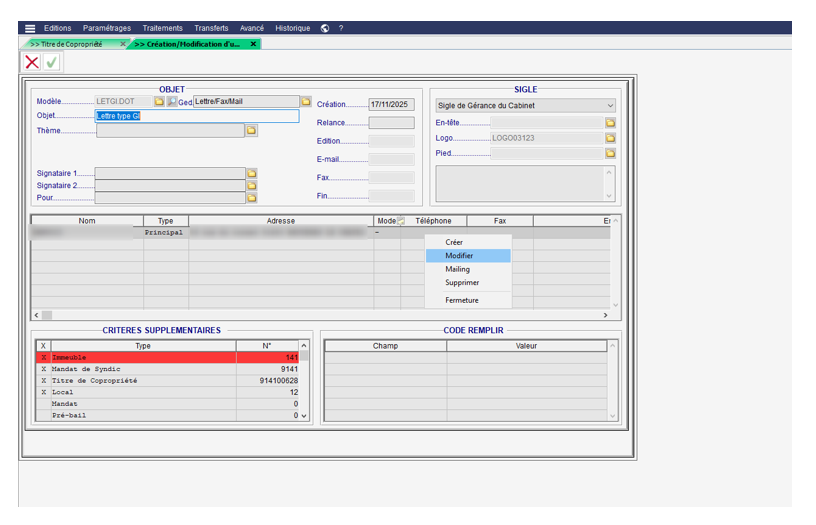Select Supprimer from the context menu
Image resolution: width=816 pixels, height=525 pixels.
[x=462, y=283]
